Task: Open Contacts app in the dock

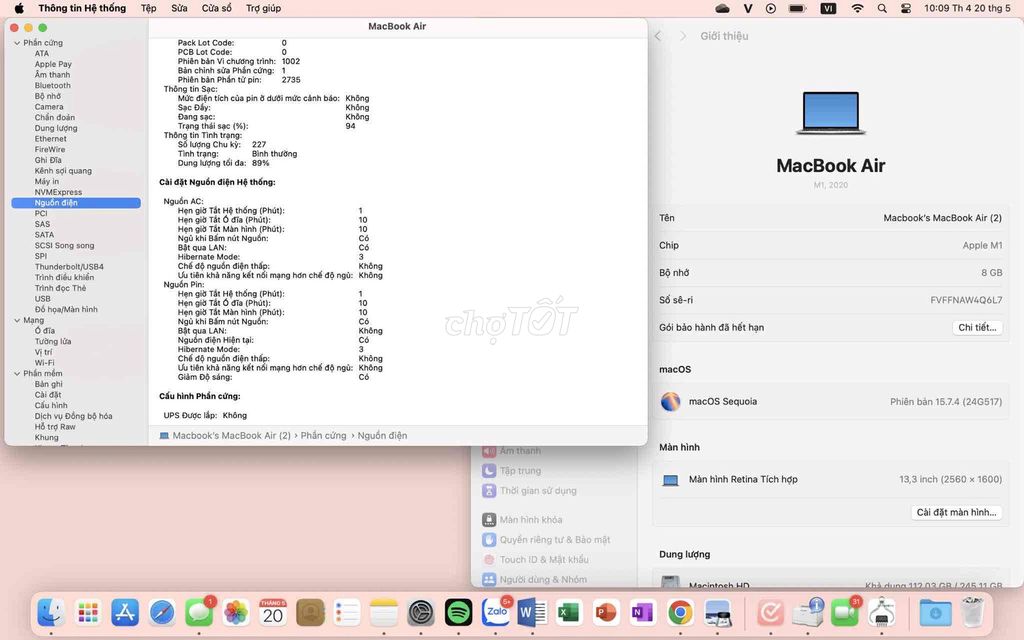Action: point(310,613)
